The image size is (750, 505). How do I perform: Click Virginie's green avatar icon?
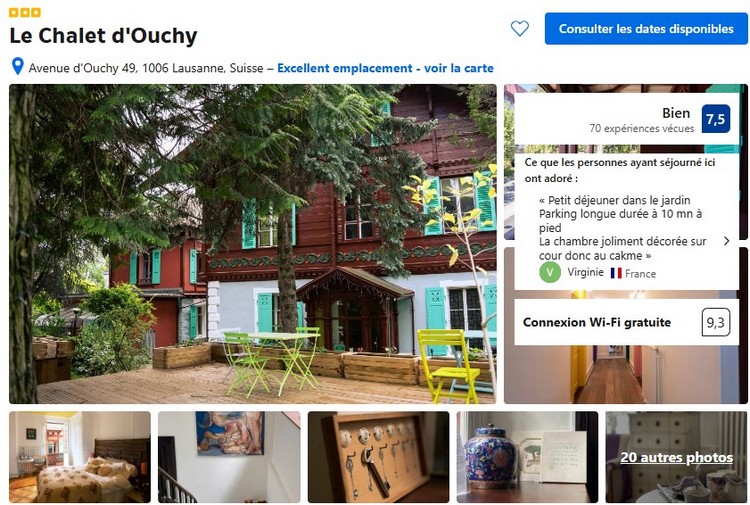[x=550, y=273]
